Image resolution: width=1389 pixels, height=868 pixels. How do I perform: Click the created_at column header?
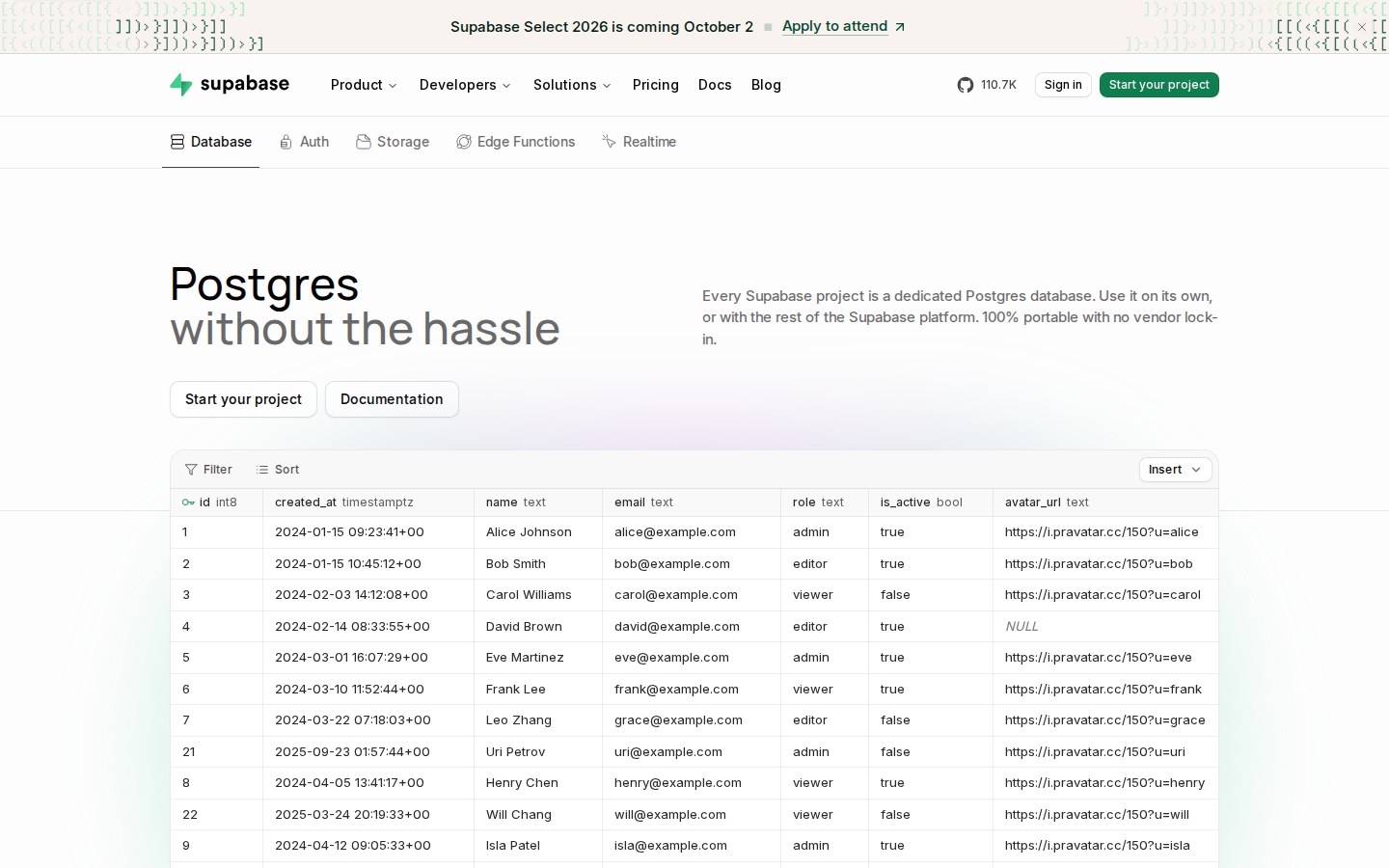point(368,502)
